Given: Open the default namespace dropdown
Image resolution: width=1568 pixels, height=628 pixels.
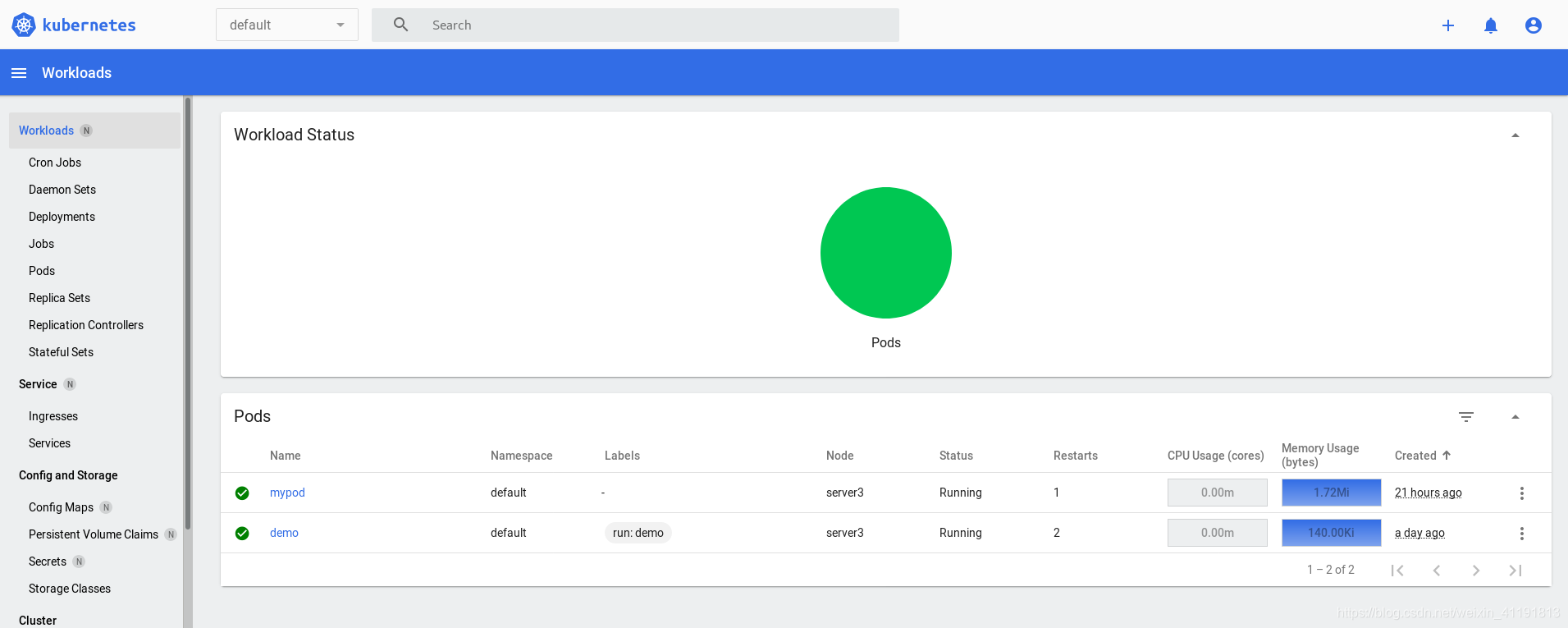Looking at the screenshot, I should click(x=287, y=25).
